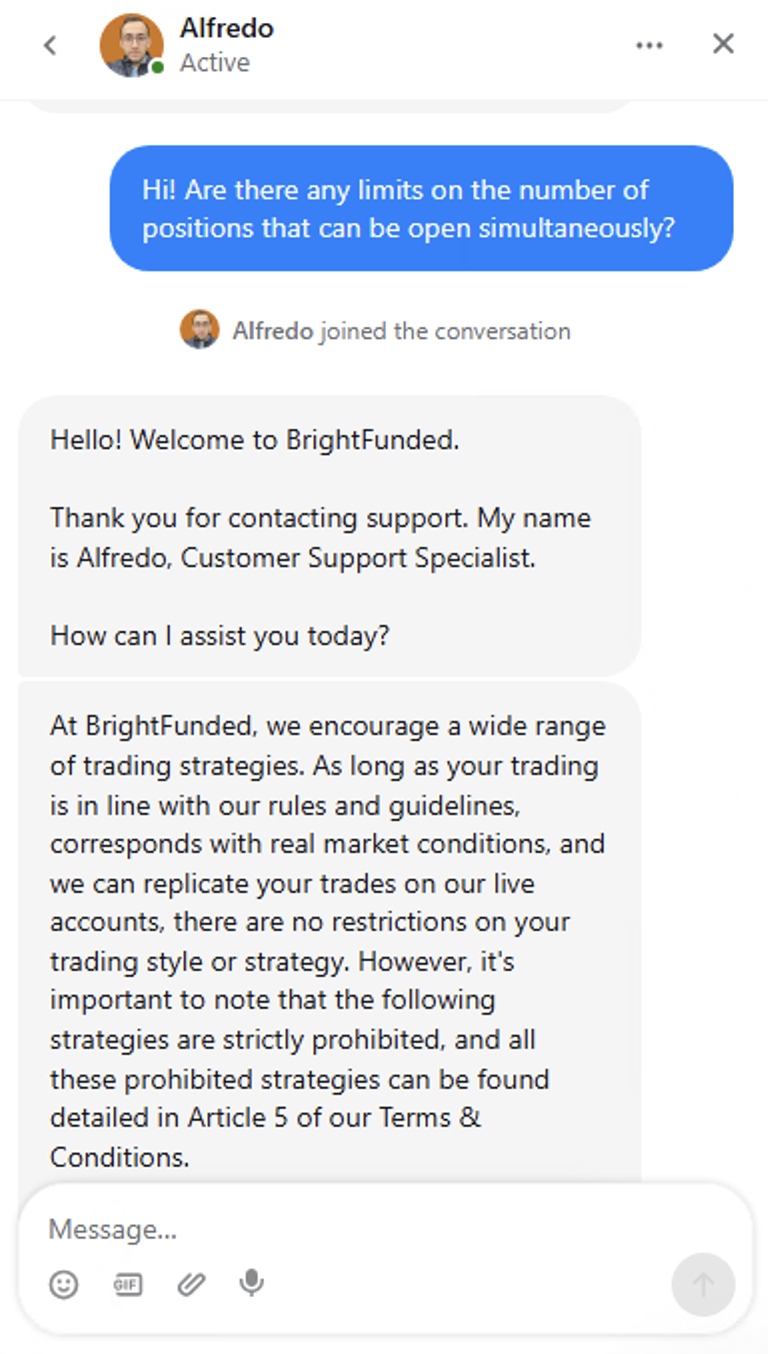Click the 'joined the conversation' notice text
This screenshot has height=1354, width=768.
tap(445, 331)
